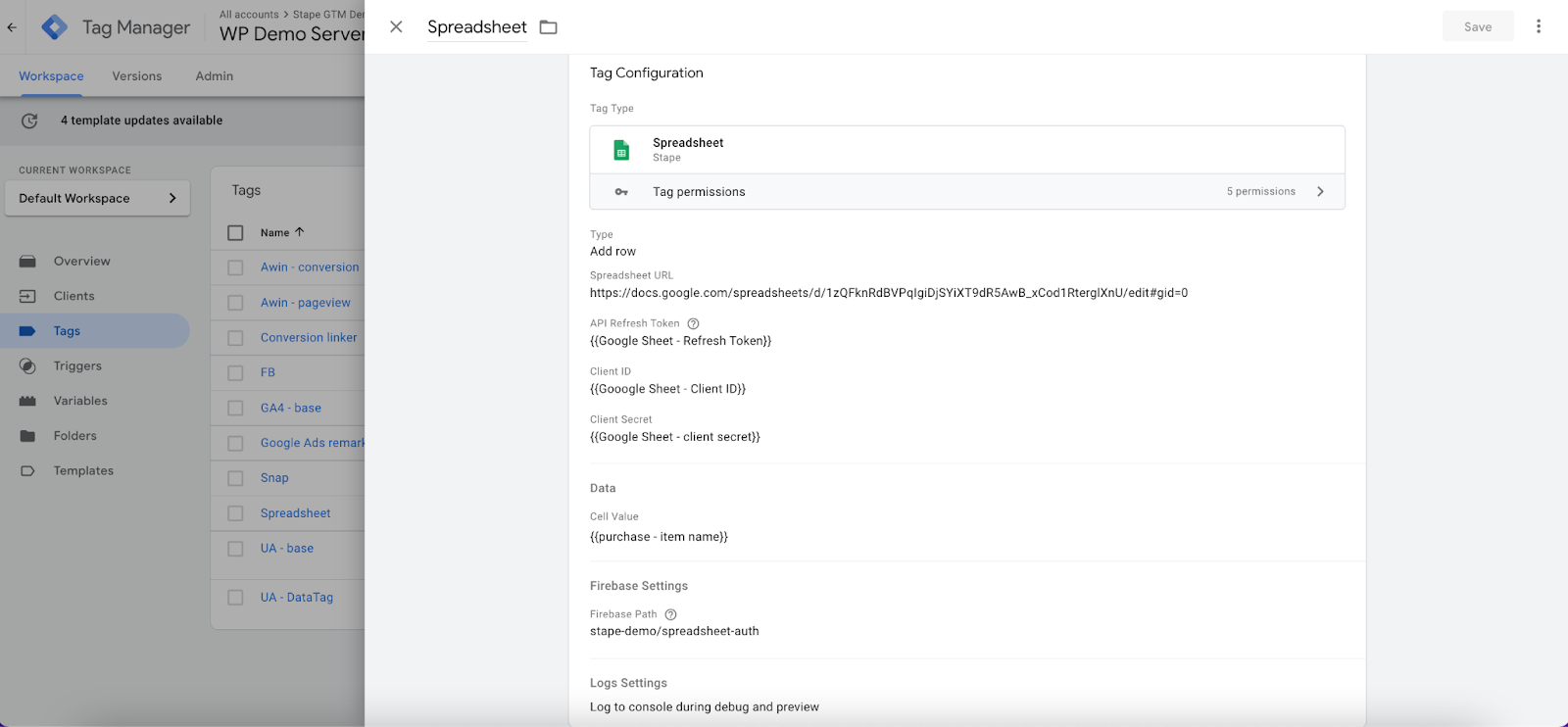Click the Spreadsheet Stape tag type card
Viewport: 1568px width, 727px height.
click(967, 150)
